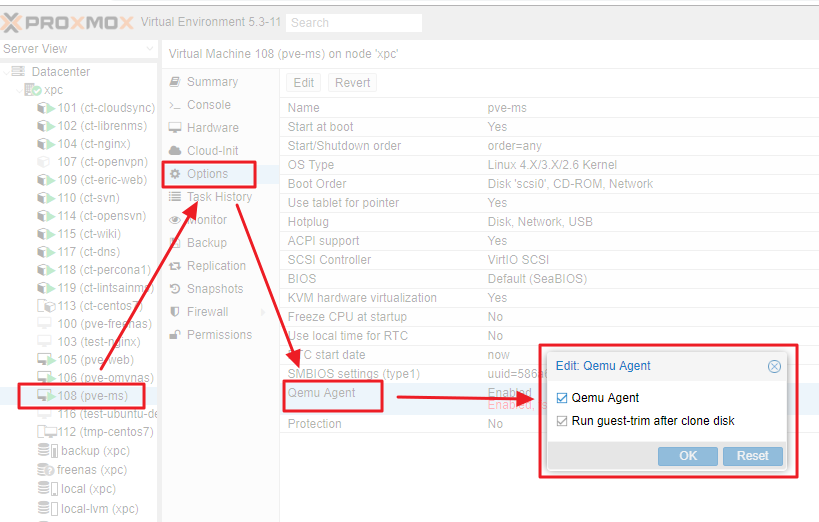Click the Replication arrows icon

tap(175, 265)
